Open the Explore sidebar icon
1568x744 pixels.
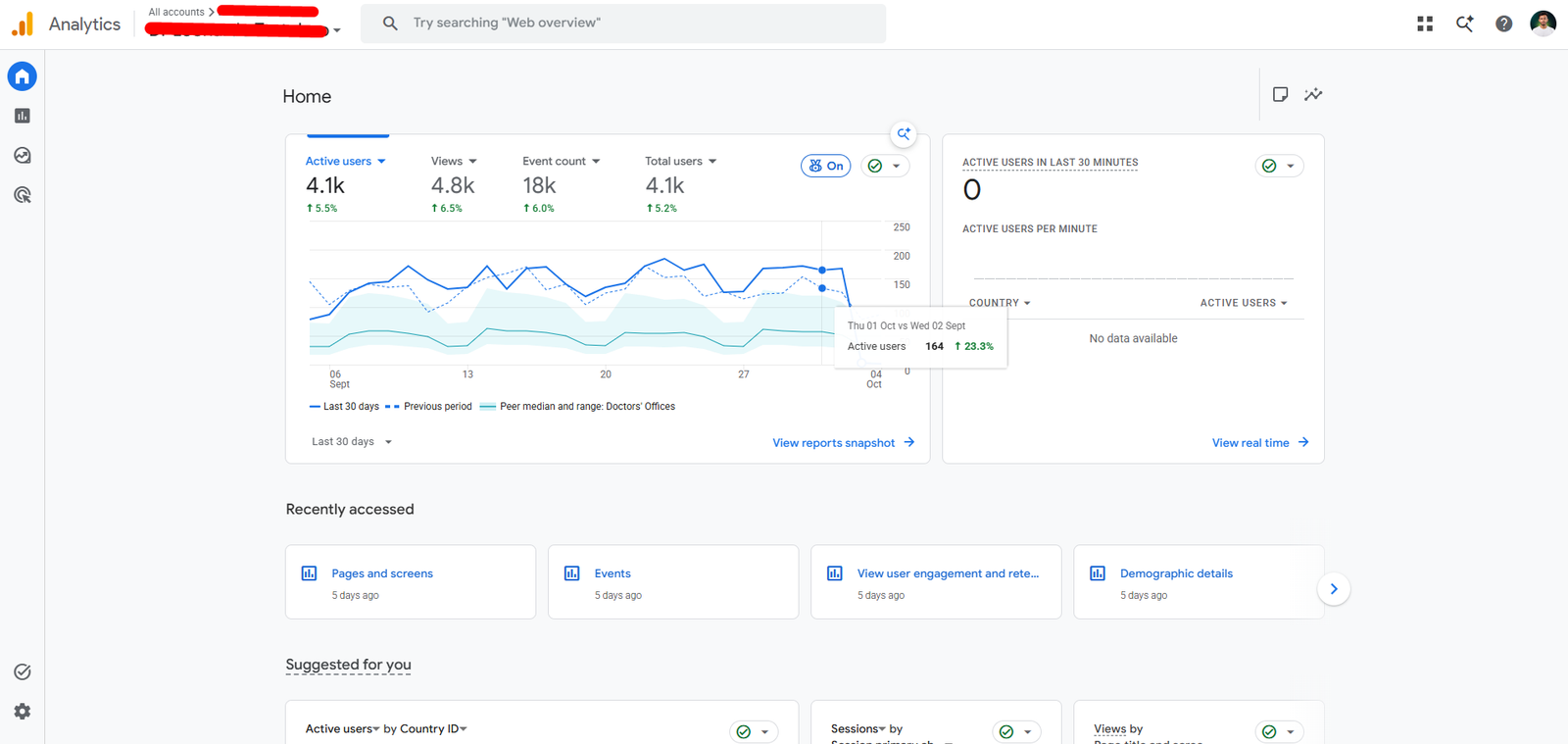(23, 155)
